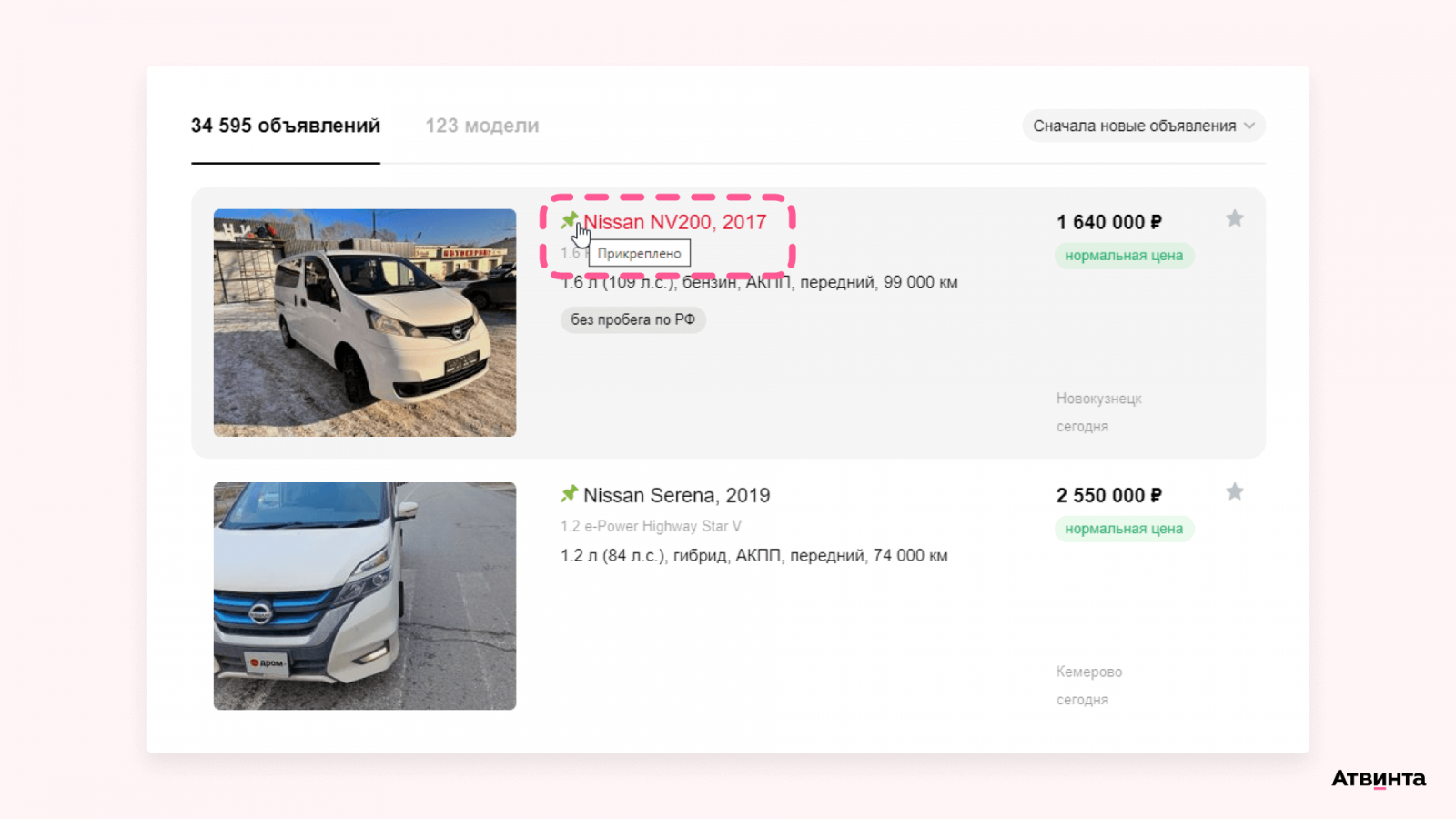The width and height of the screenshot is (1456, 819).
Task: Click the chevron arrow of the sort dropdown
Action: (x=1249, y=126)
